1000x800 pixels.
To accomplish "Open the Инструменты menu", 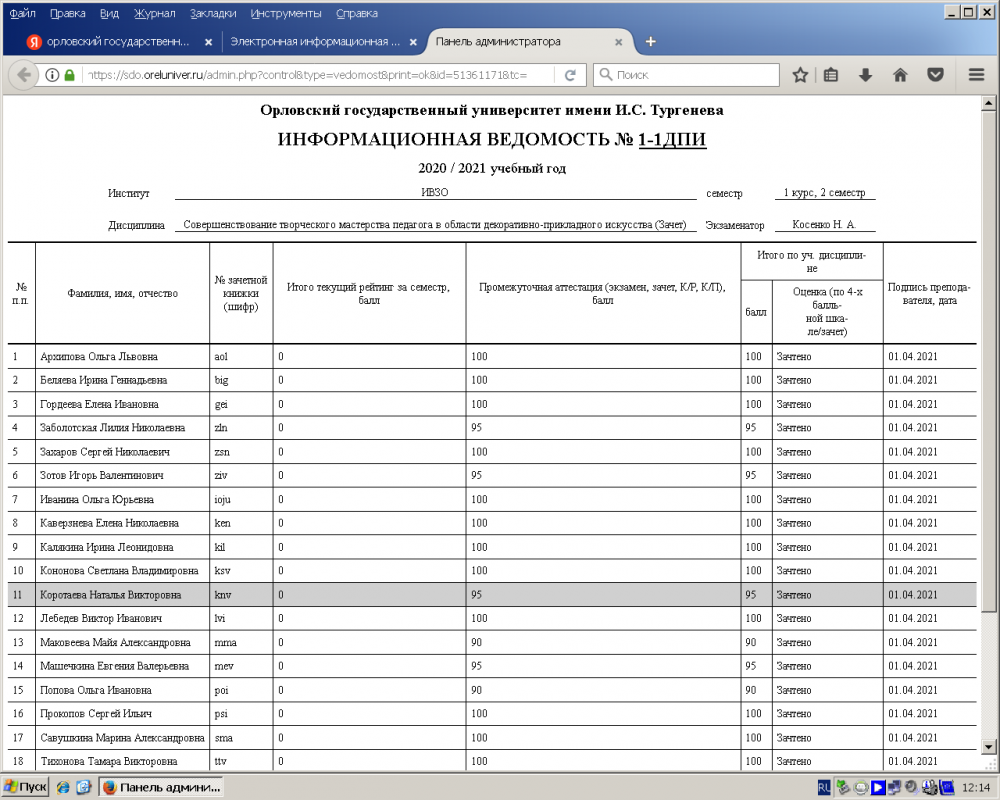I will tap(286, 14).
